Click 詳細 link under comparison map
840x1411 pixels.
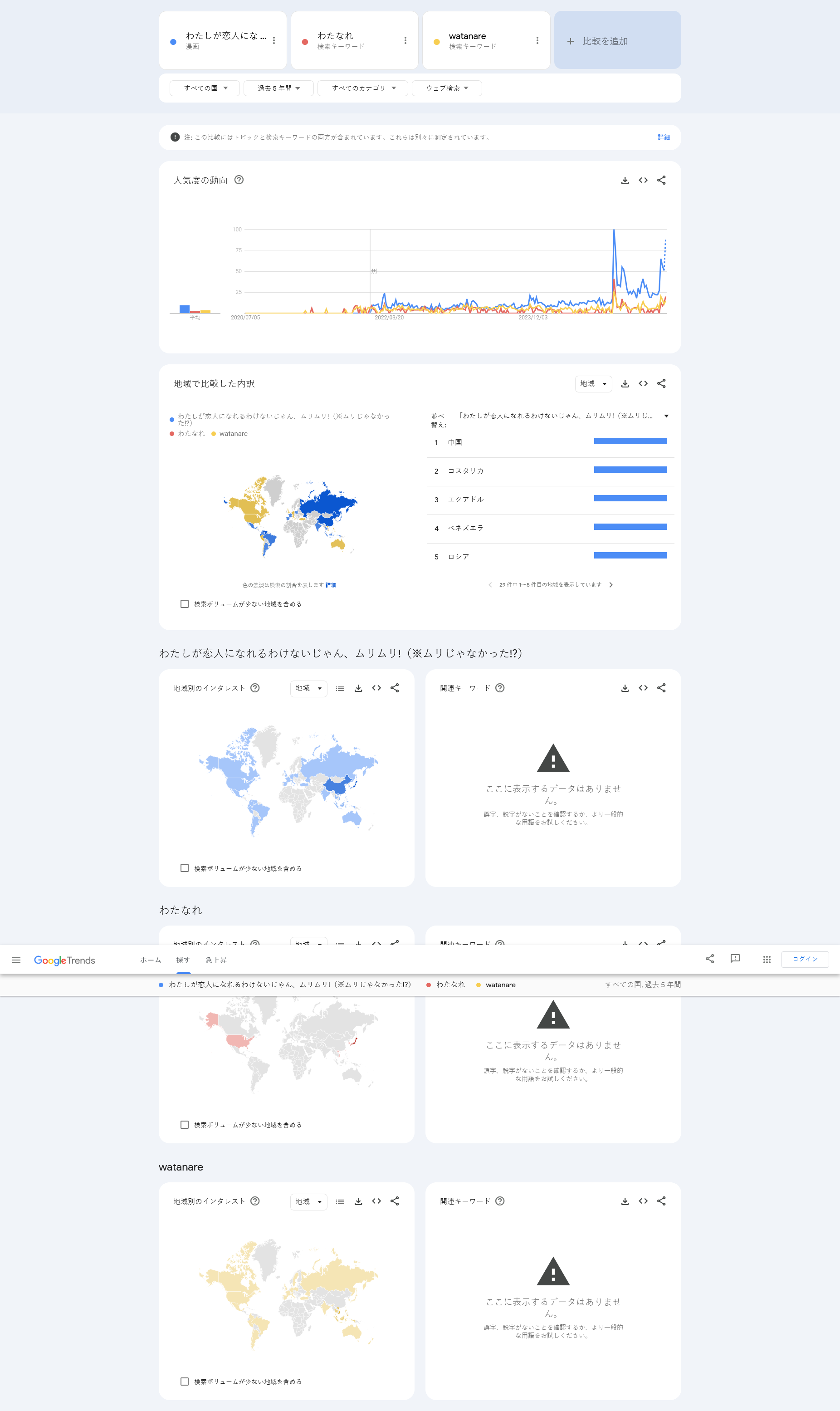tap(331, 585)
